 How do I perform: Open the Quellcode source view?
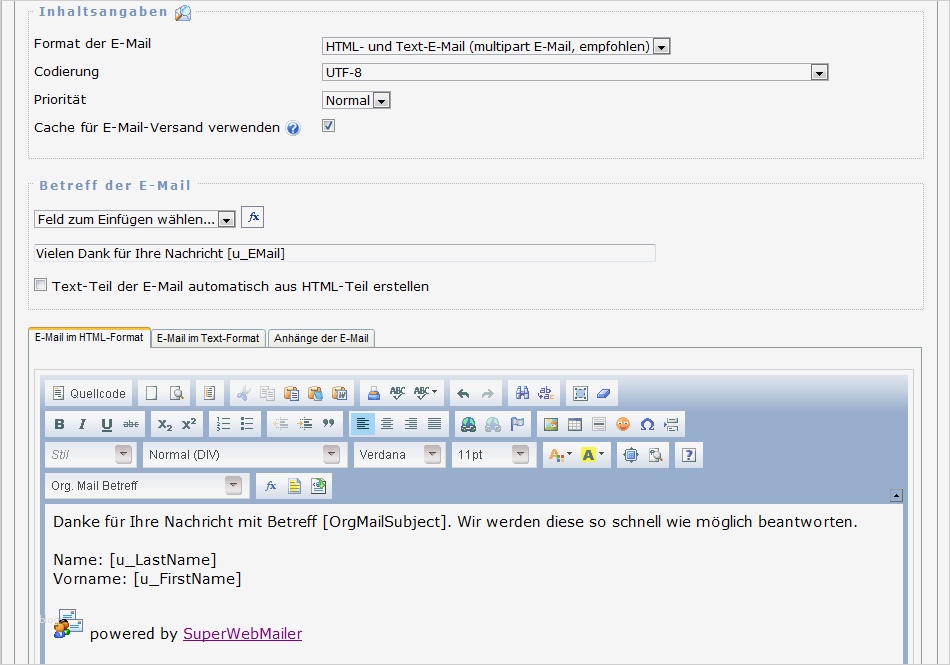coord(89,394)
